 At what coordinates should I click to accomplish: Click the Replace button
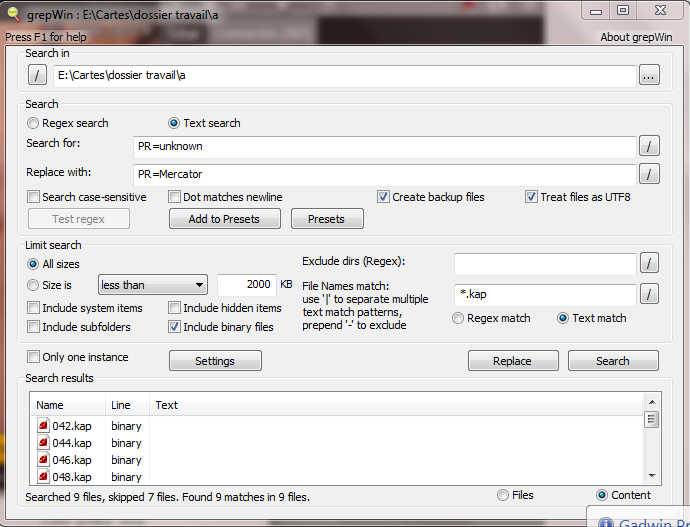(512, 361)
